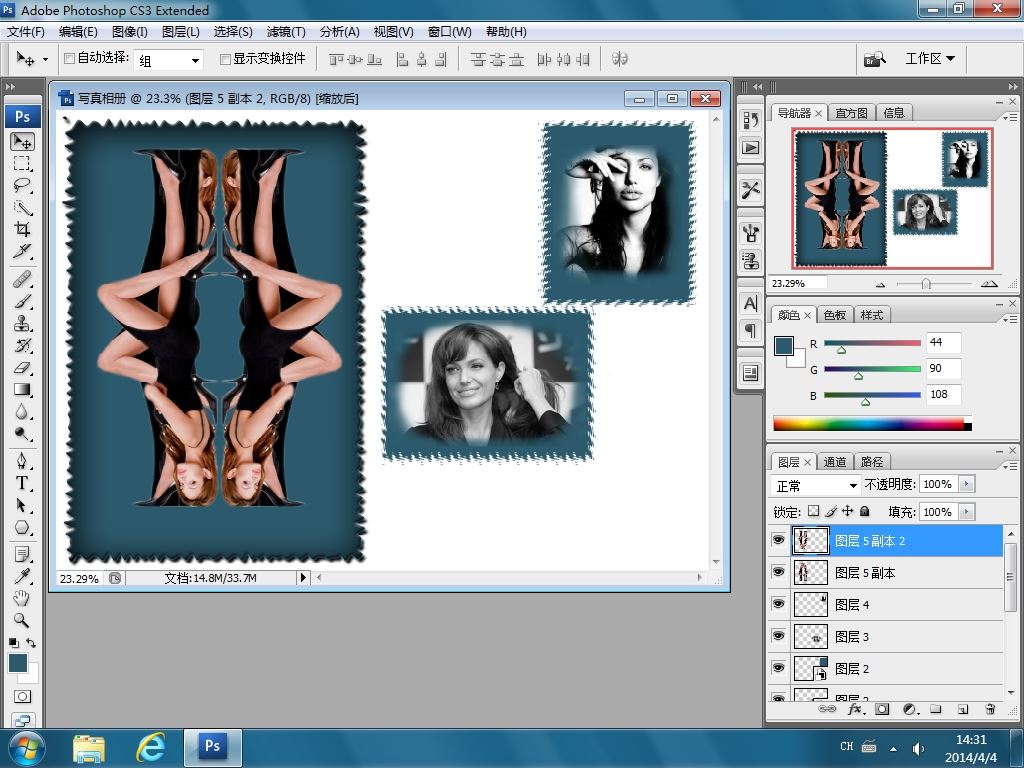Enable the 自动选择 checkbox

(69, 59)
